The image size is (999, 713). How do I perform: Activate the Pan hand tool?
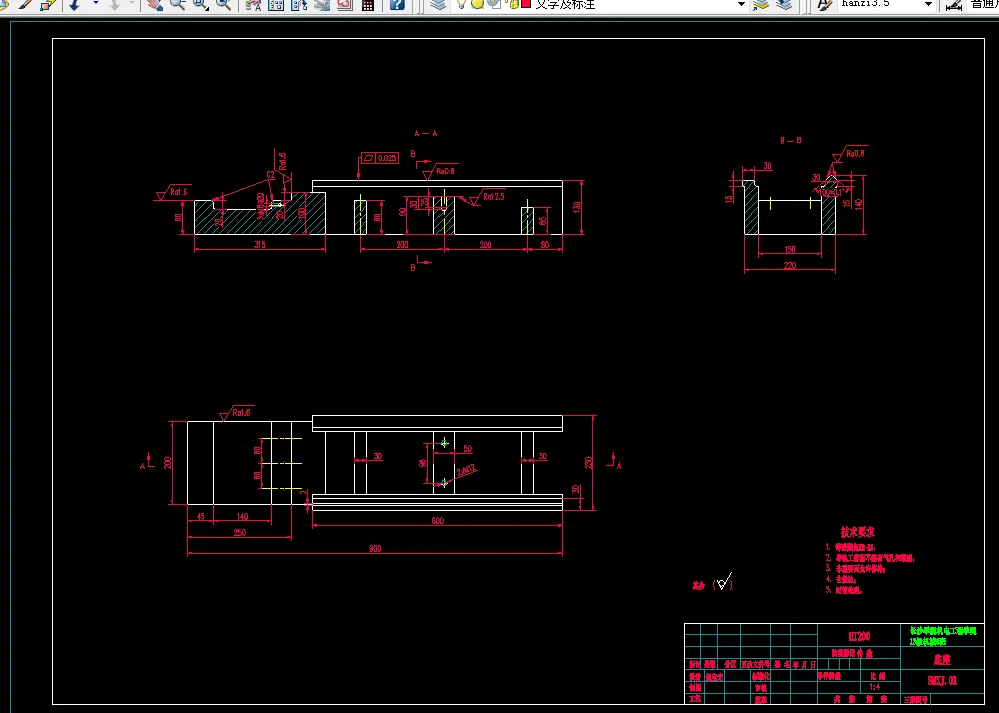154,4
